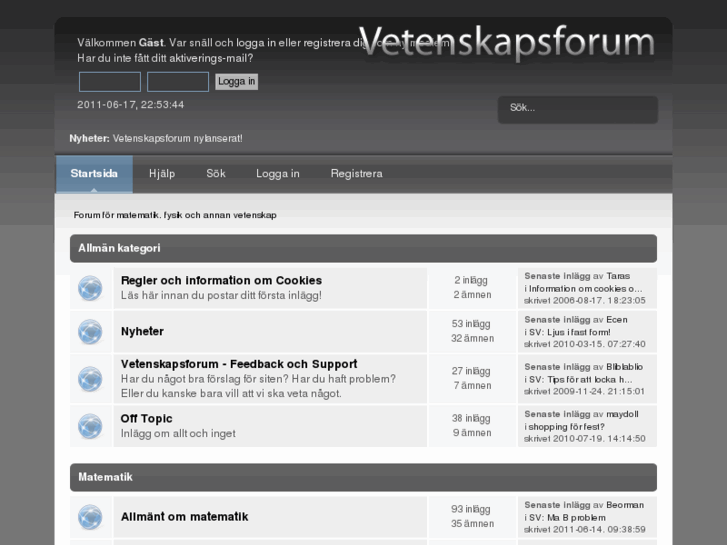Click '27 inlägg' count for Feedback och Support
727x545 pixels.
click(471, 371)
